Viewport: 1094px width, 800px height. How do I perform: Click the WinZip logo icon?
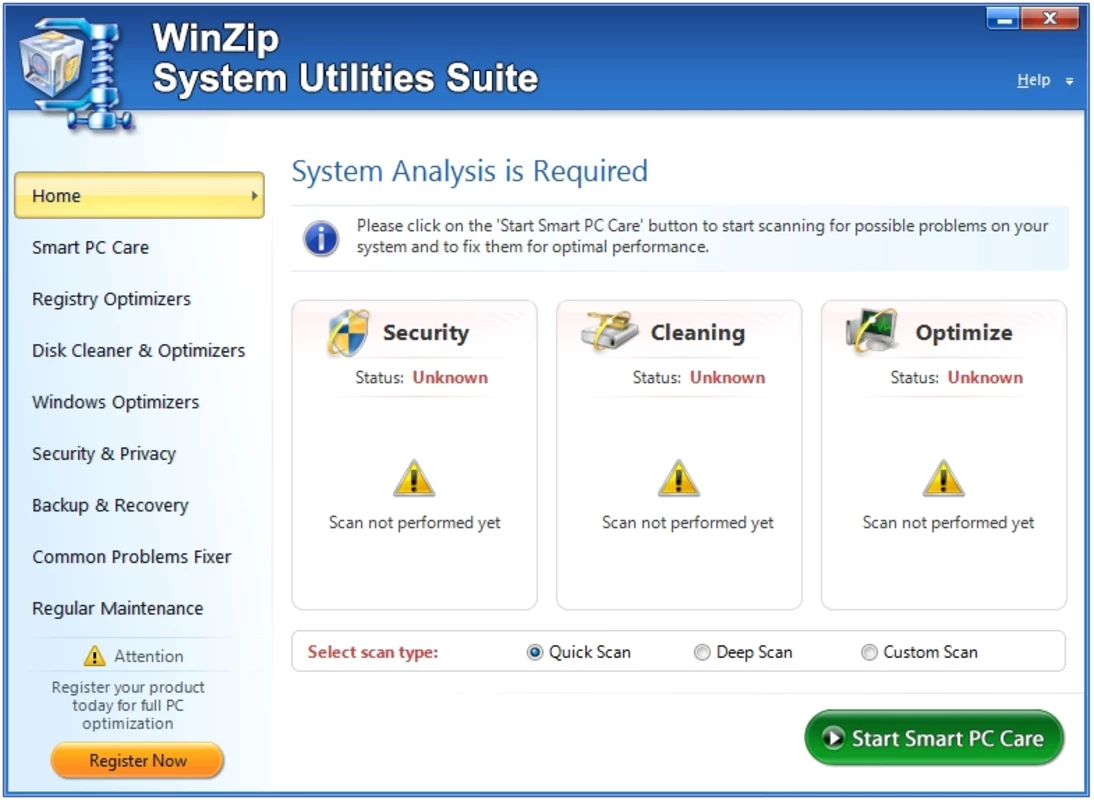point(75,73)
